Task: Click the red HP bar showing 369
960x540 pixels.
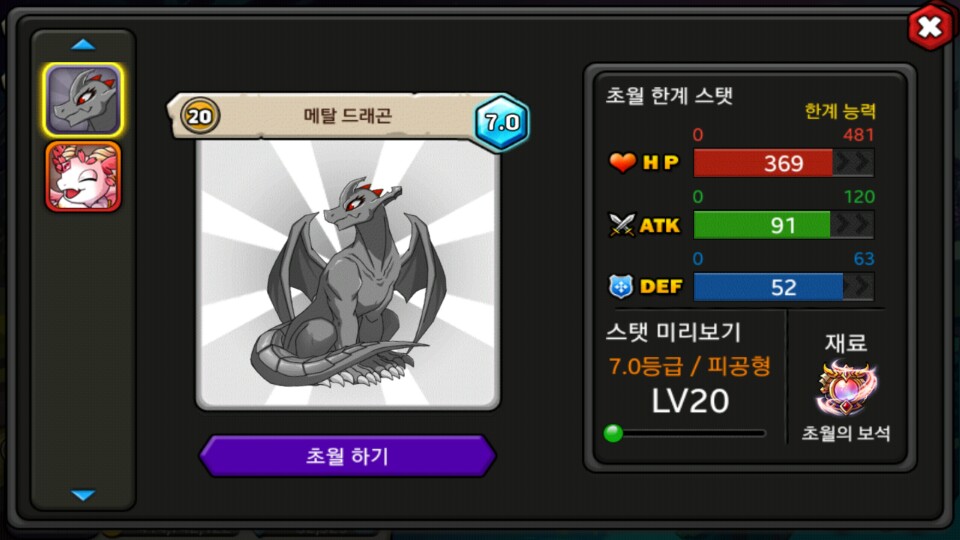Action: coord(762,163)
